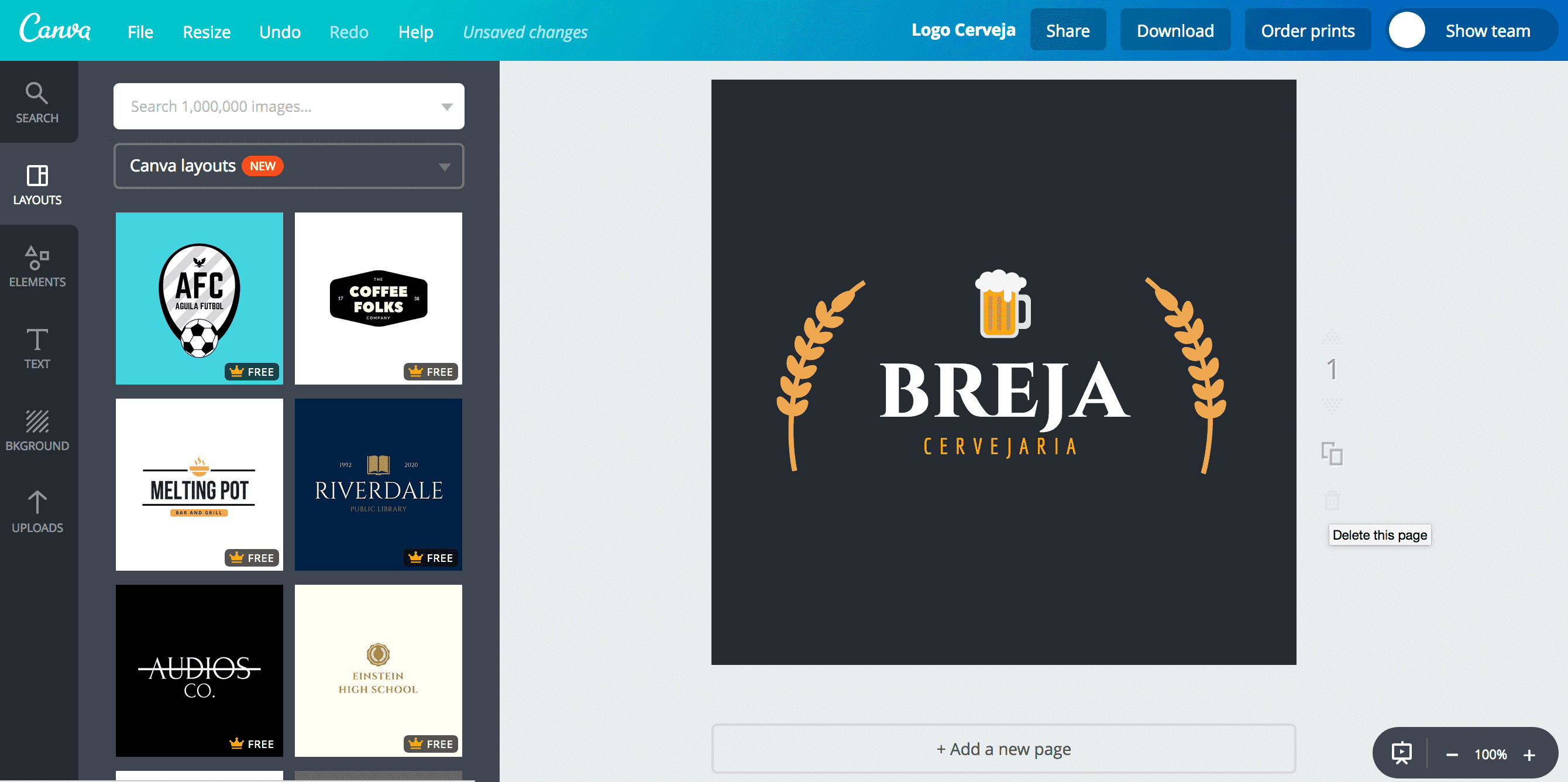Expand the search box dropdown arrow

click(447, 107)
